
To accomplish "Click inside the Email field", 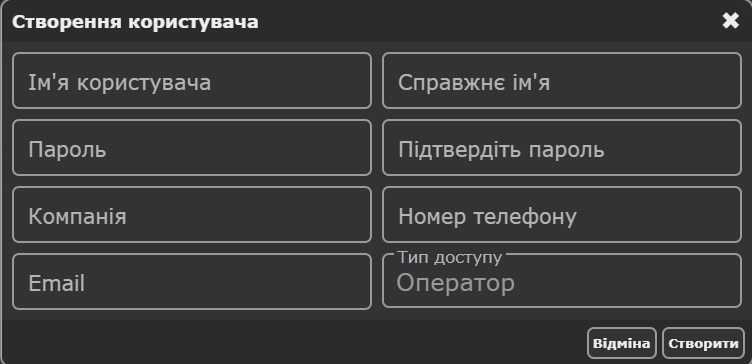I will [x=192, y=282].
